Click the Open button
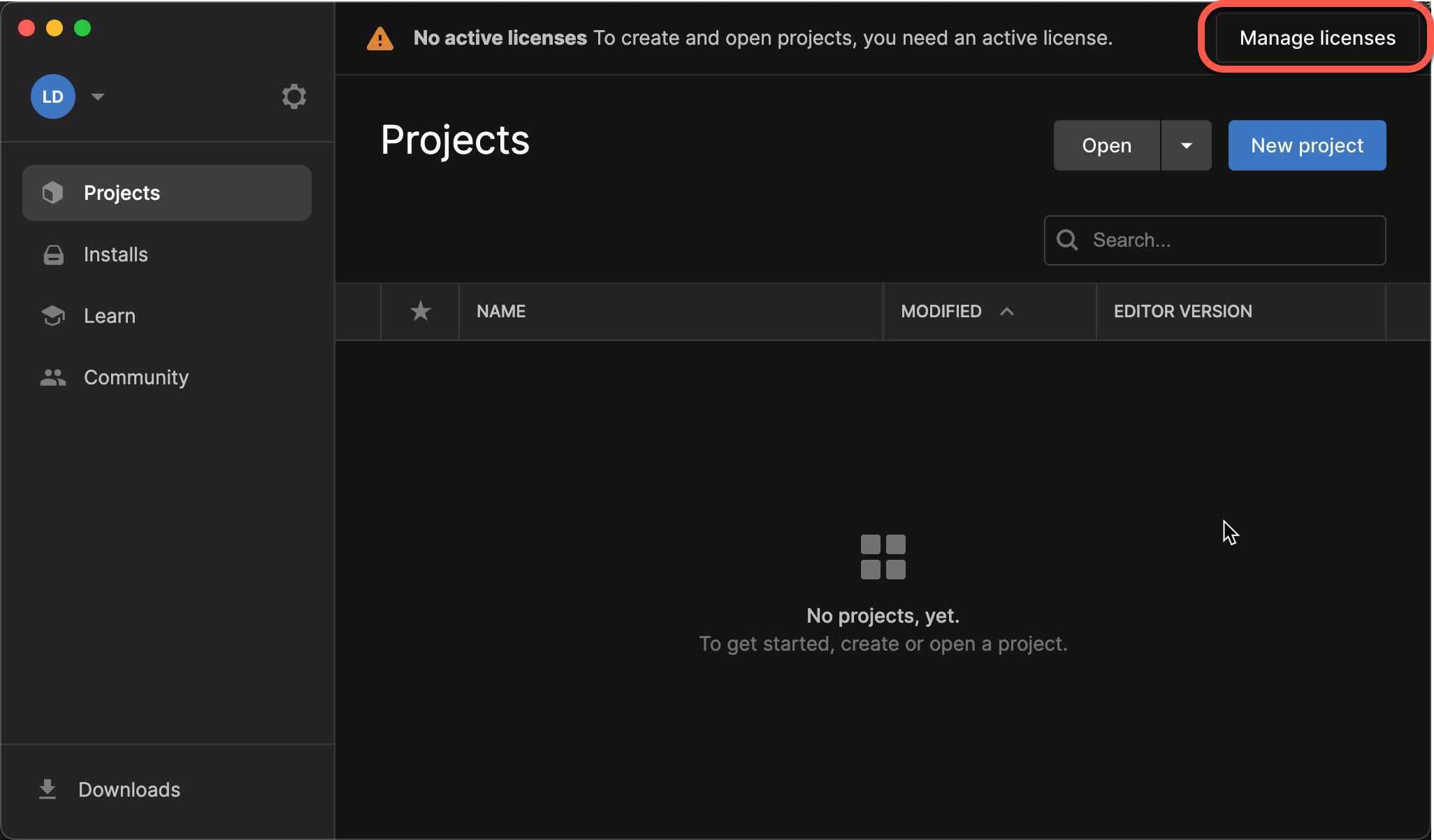The height and width of the screenshot is (840, 1434). (1106, 145)
